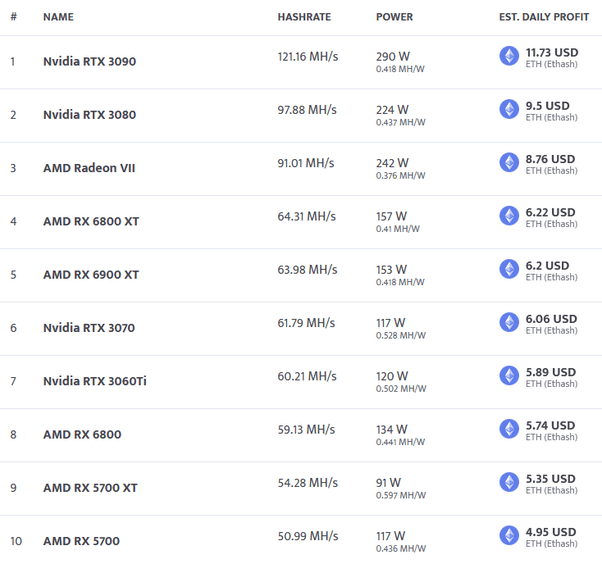The width and height of the screenshot is (602, 564).
Task: Click the NAME column header
Action: pos(58,17)
